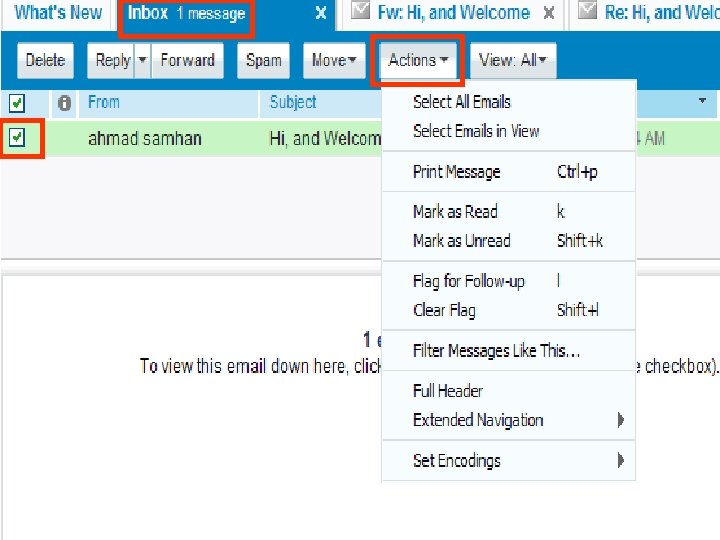Click the Delete button
This screenshot has width=720, height=540.
point(45,60)
